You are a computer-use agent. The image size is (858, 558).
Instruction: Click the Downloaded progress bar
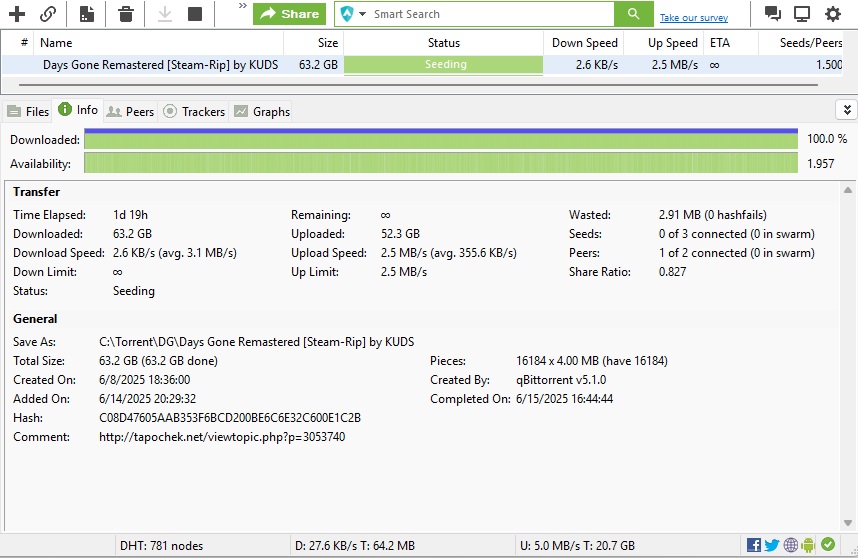(x=441, y=139)
